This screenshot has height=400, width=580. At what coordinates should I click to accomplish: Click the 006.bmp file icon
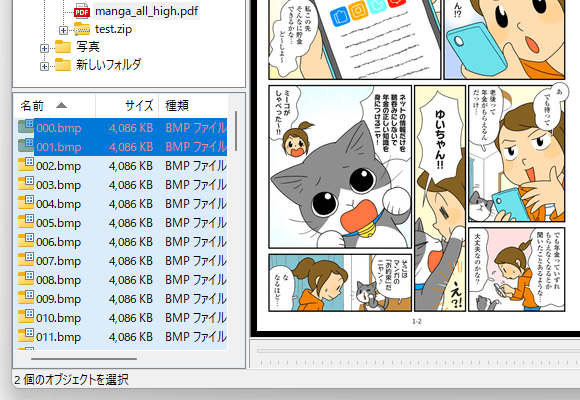pyautogui.click(x=26, y=241)
